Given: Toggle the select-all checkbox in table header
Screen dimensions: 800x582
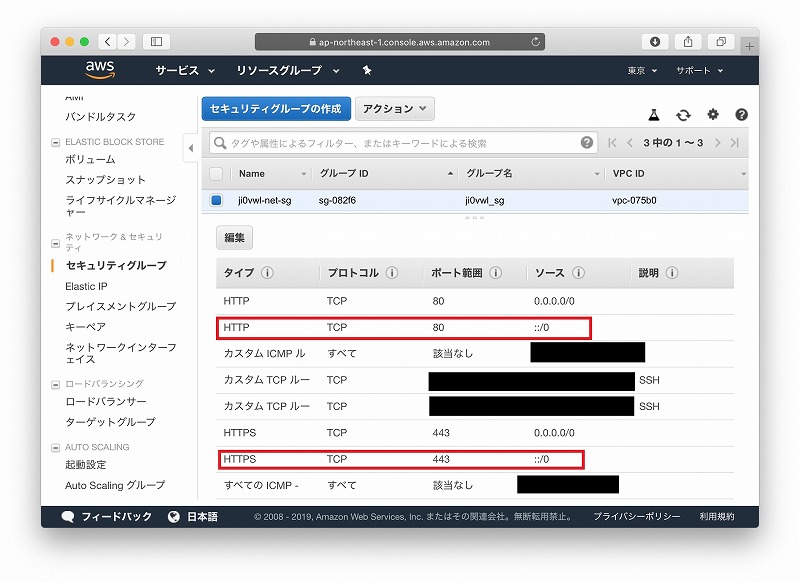Looking at the screenshot, I should point(216,174).
